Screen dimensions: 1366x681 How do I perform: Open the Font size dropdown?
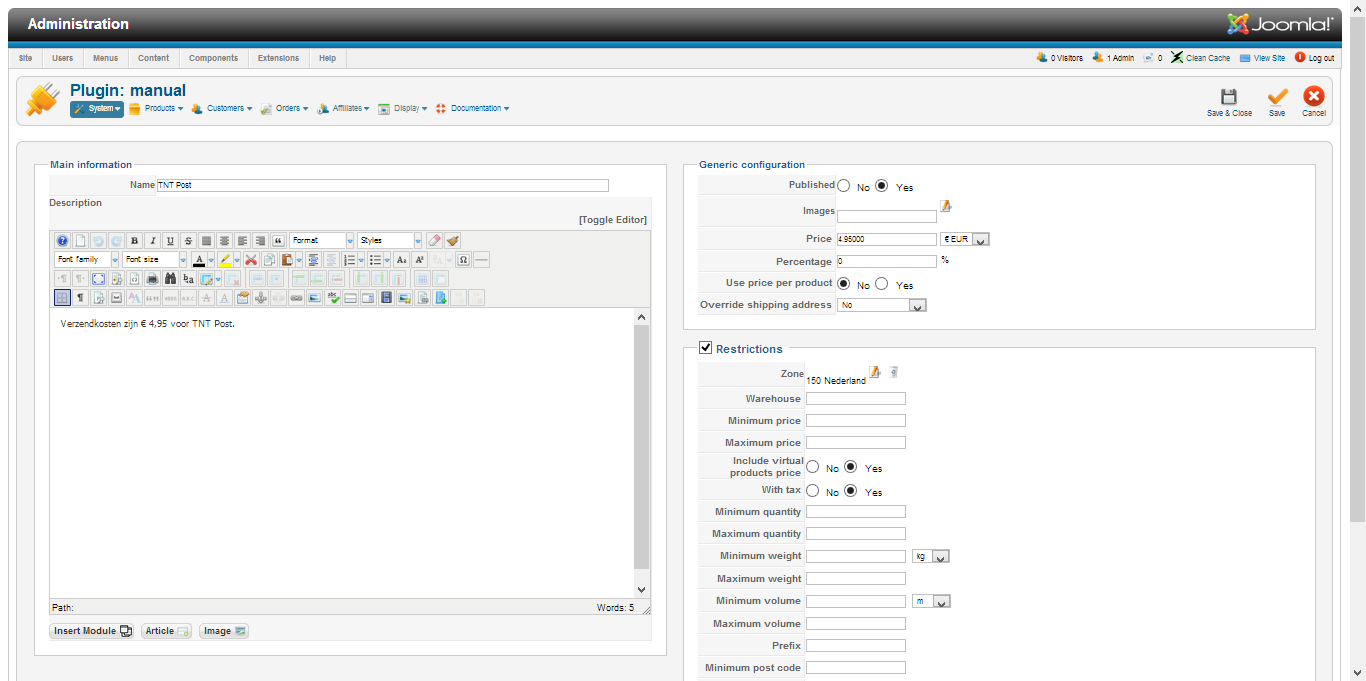coord(155,260)
